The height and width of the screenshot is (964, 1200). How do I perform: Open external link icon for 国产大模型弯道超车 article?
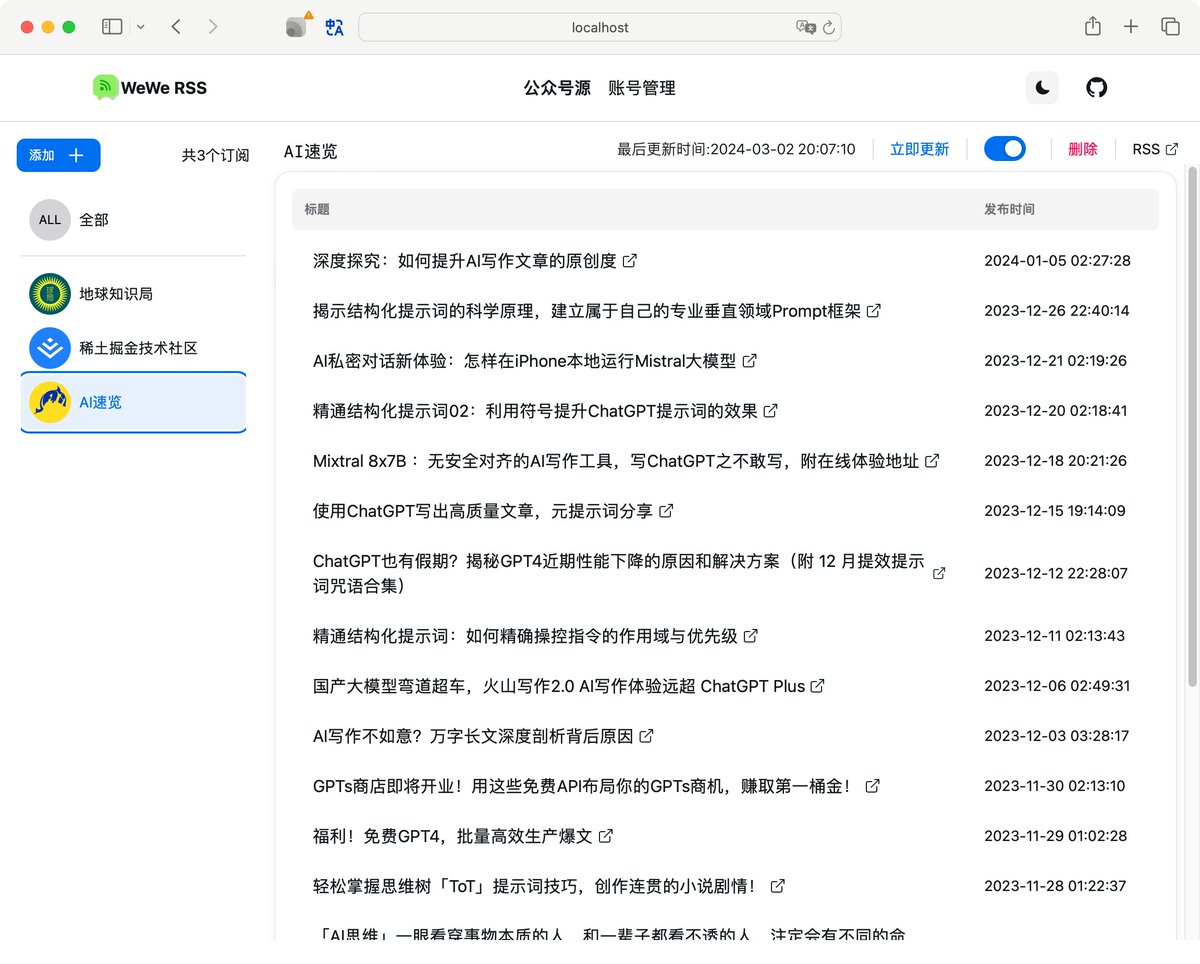818,686
